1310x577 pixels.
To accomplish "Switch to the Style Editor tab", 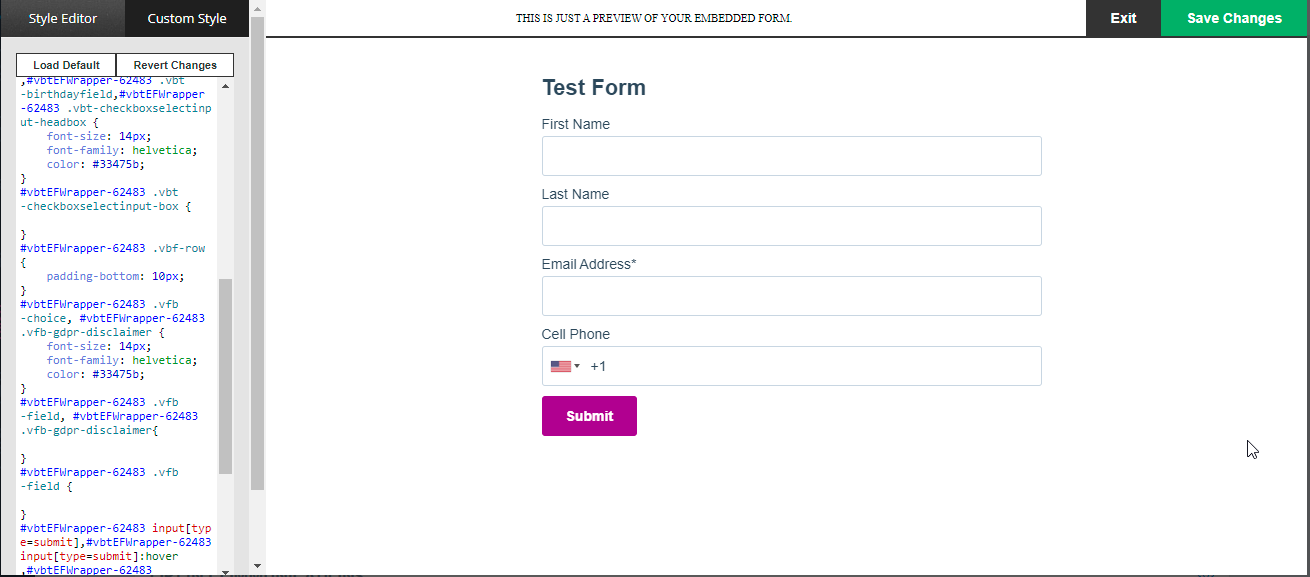I will pos(61,18).
